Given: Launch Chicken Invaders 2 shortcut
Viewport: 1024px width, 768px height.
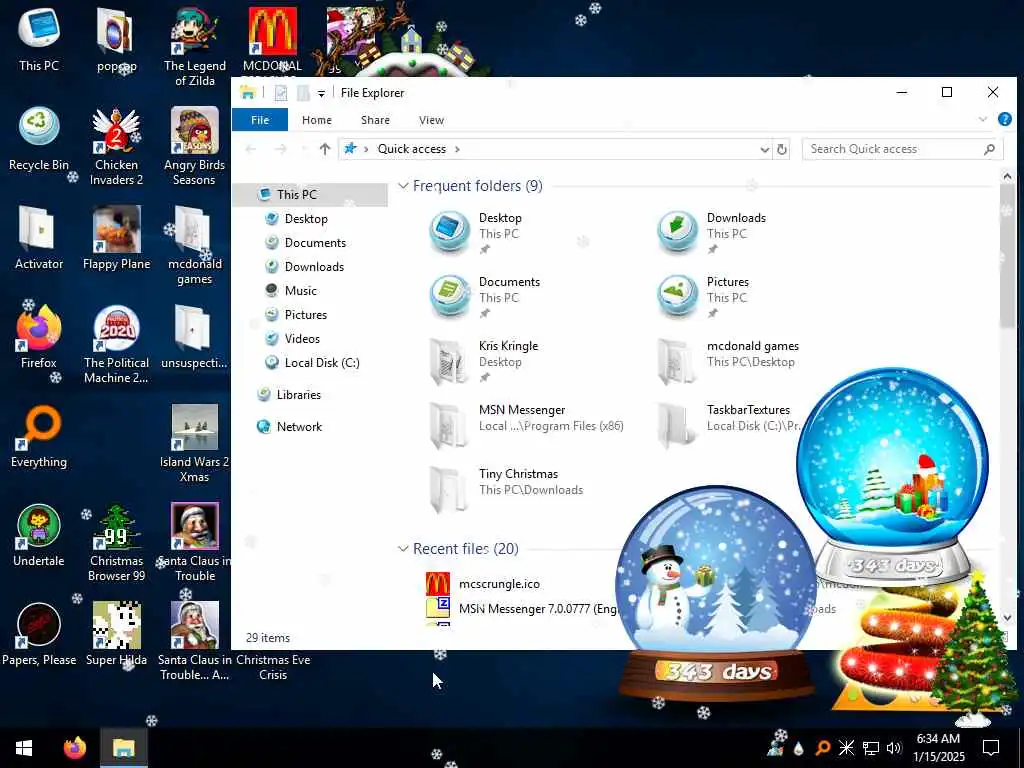Looking at the screenshot, I should tap(116, 146).
